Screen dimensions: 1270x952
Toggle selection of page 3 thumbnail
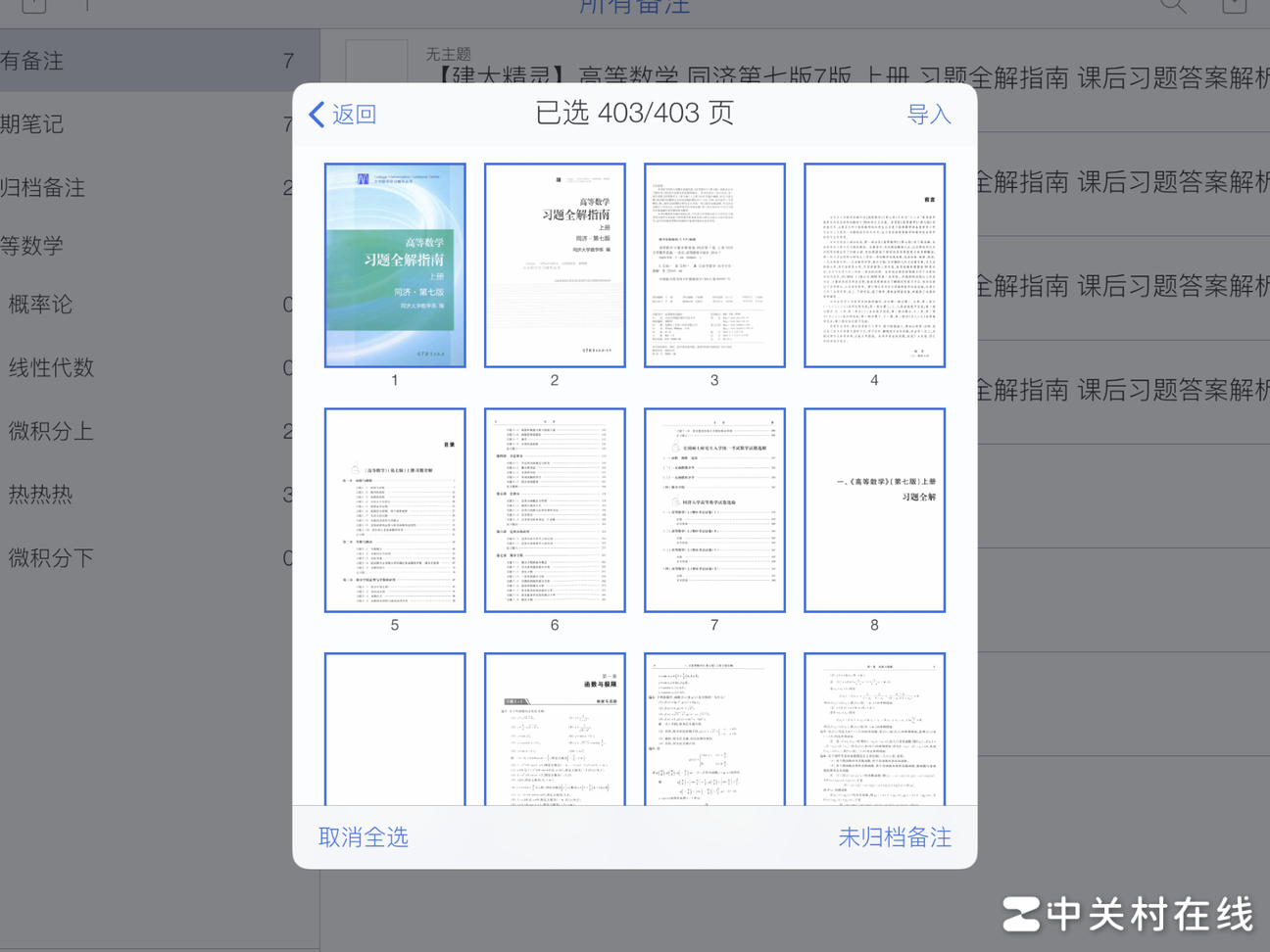714,265
